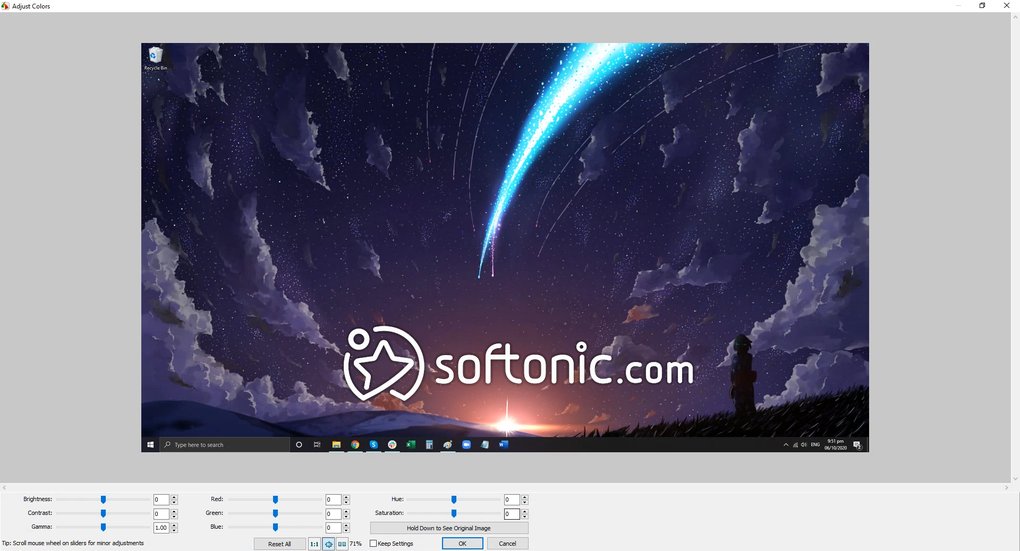Confirm changes with the OK button

point(463,544)
